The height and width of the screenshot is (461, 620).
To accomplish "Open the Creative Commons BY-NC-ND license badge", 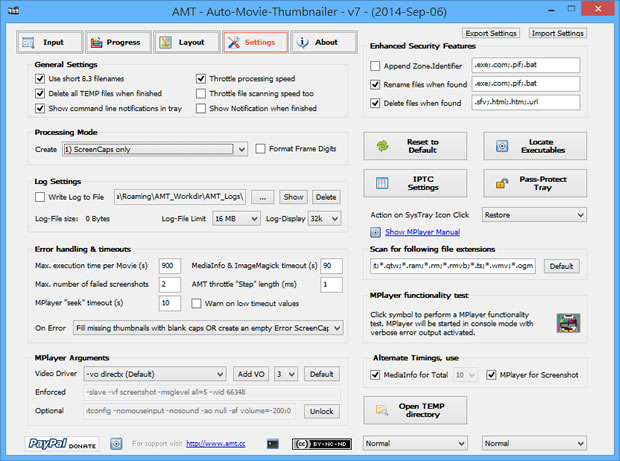I will point(321,444).
